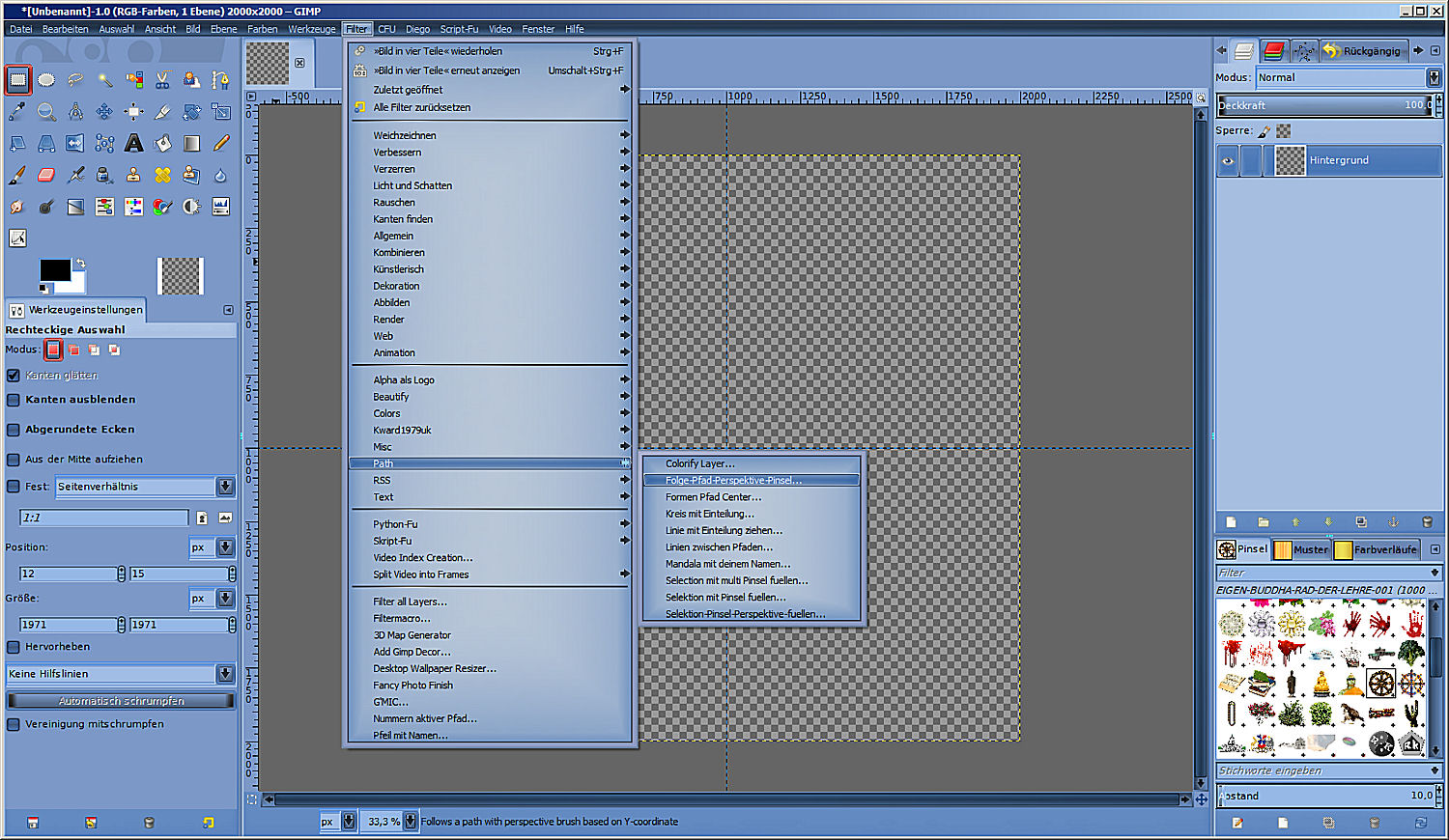
Task: Switch to the Farbverläufe tab
Action: 1376,549
